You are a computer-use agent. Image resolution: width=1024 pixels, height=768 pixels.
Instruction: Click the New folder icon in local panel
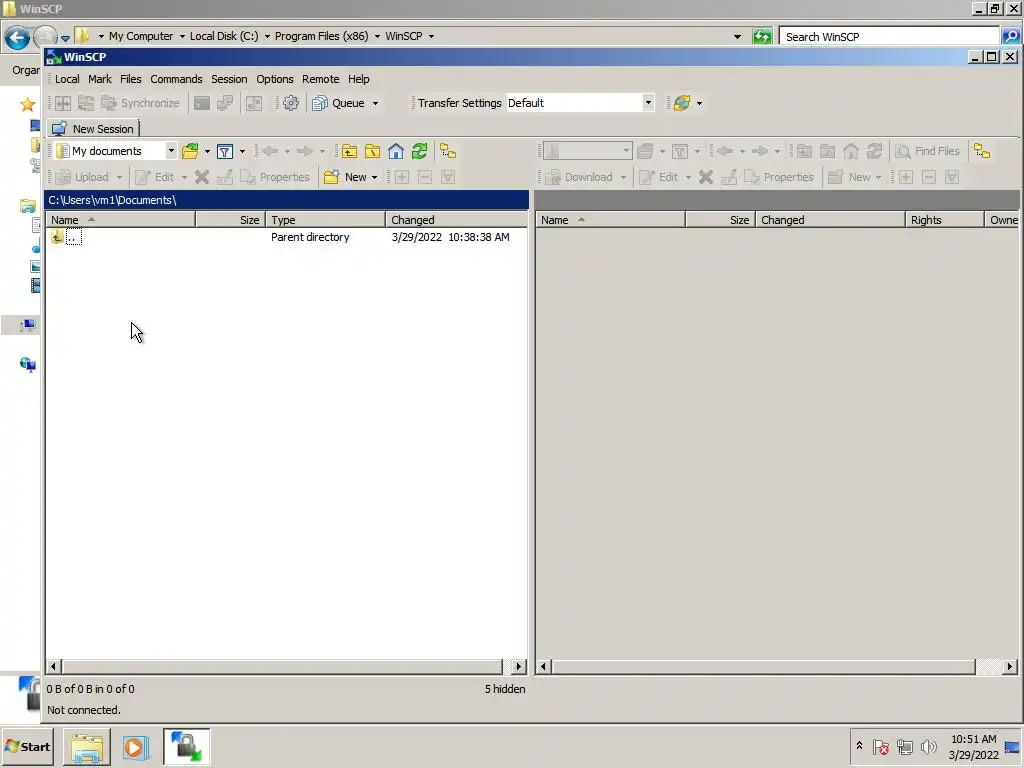pos(332,177)
